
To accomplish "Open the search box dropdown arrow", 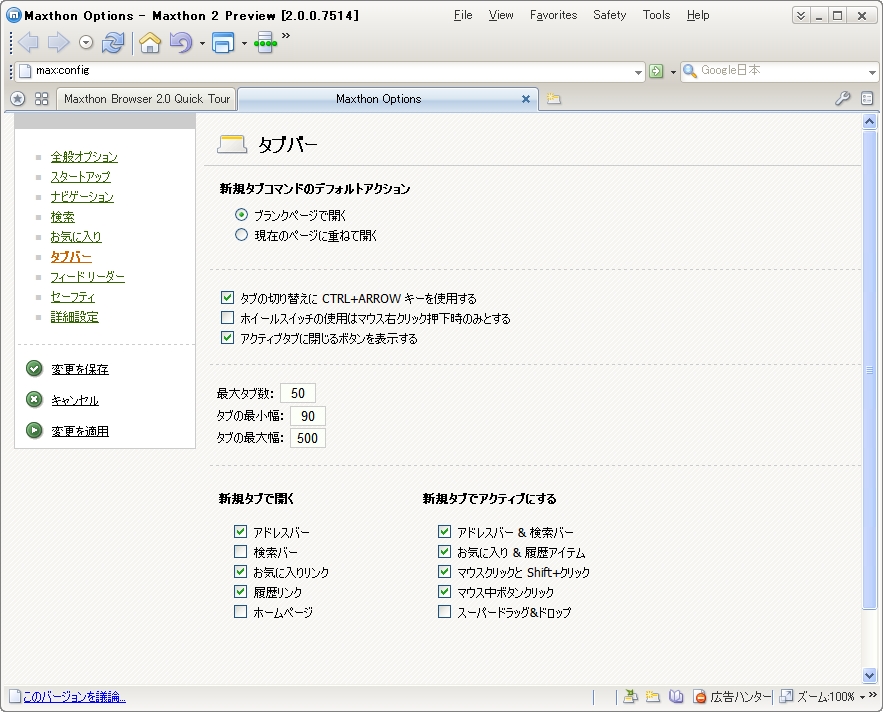I will [872, 72].
